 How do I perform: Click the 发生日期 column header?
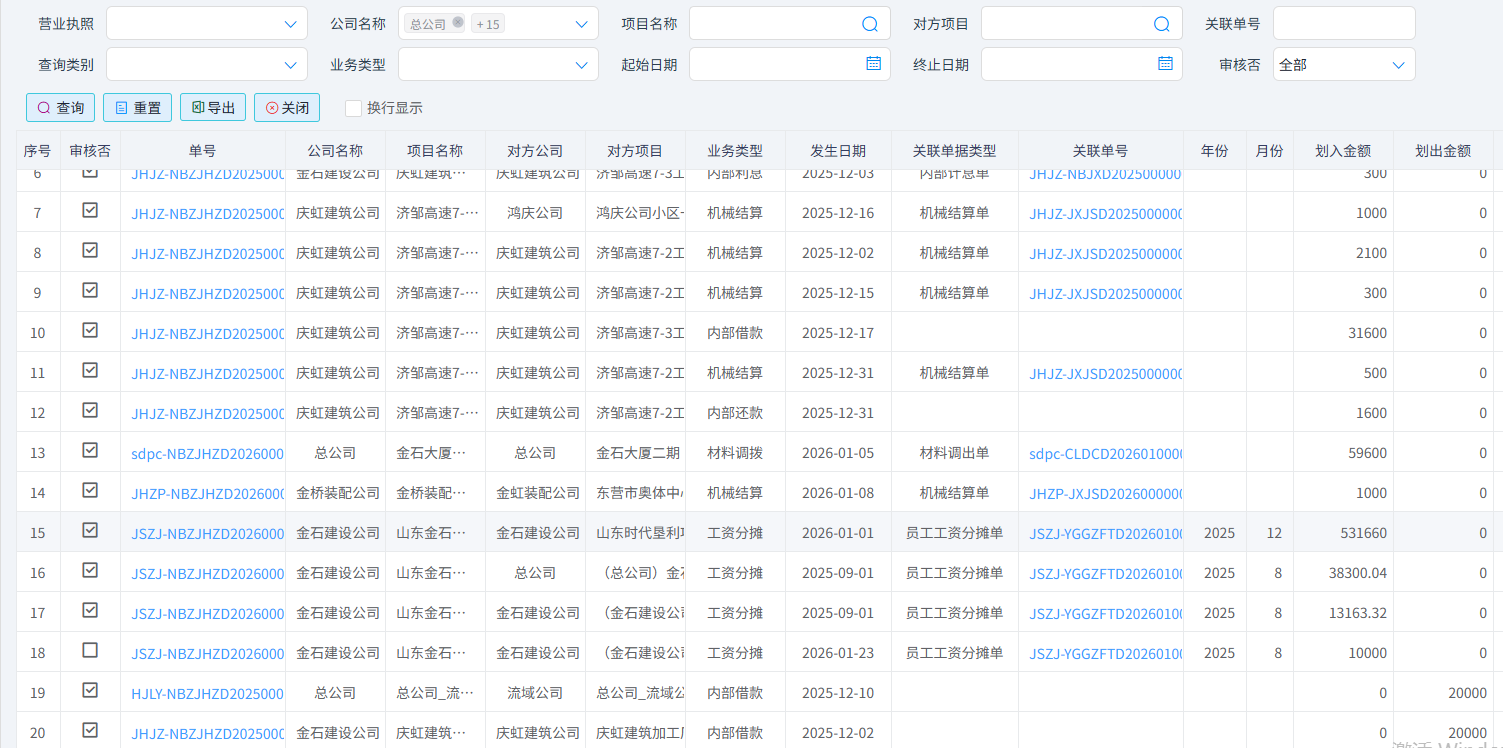click(838, 151)
